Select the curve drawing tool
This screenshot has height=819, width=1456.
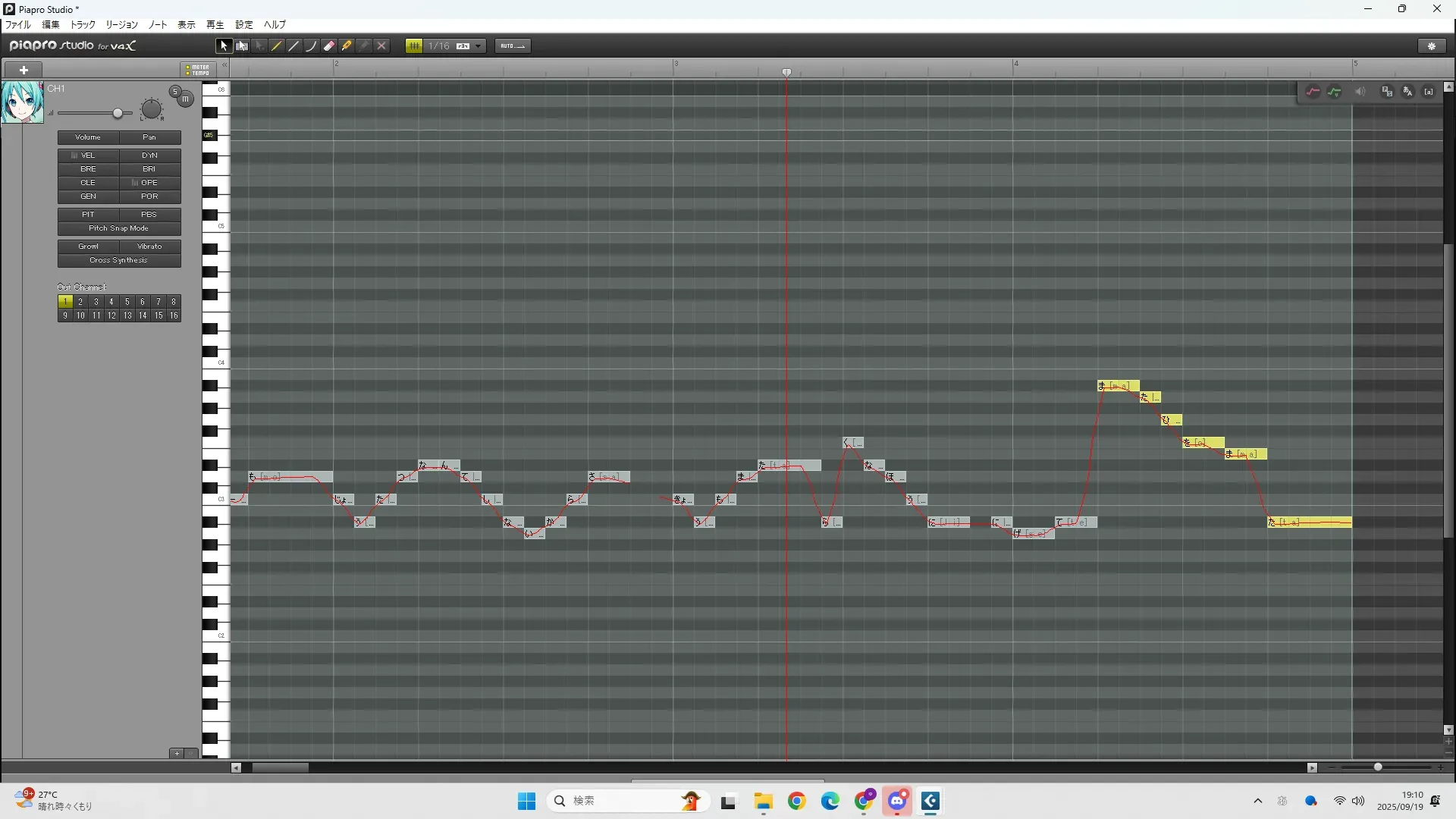(311, 46)
